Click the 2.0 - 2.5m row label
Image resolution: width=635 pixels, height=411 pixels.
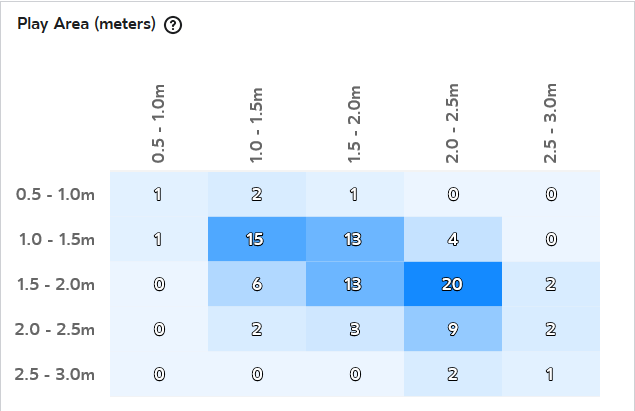click(55, 329)
